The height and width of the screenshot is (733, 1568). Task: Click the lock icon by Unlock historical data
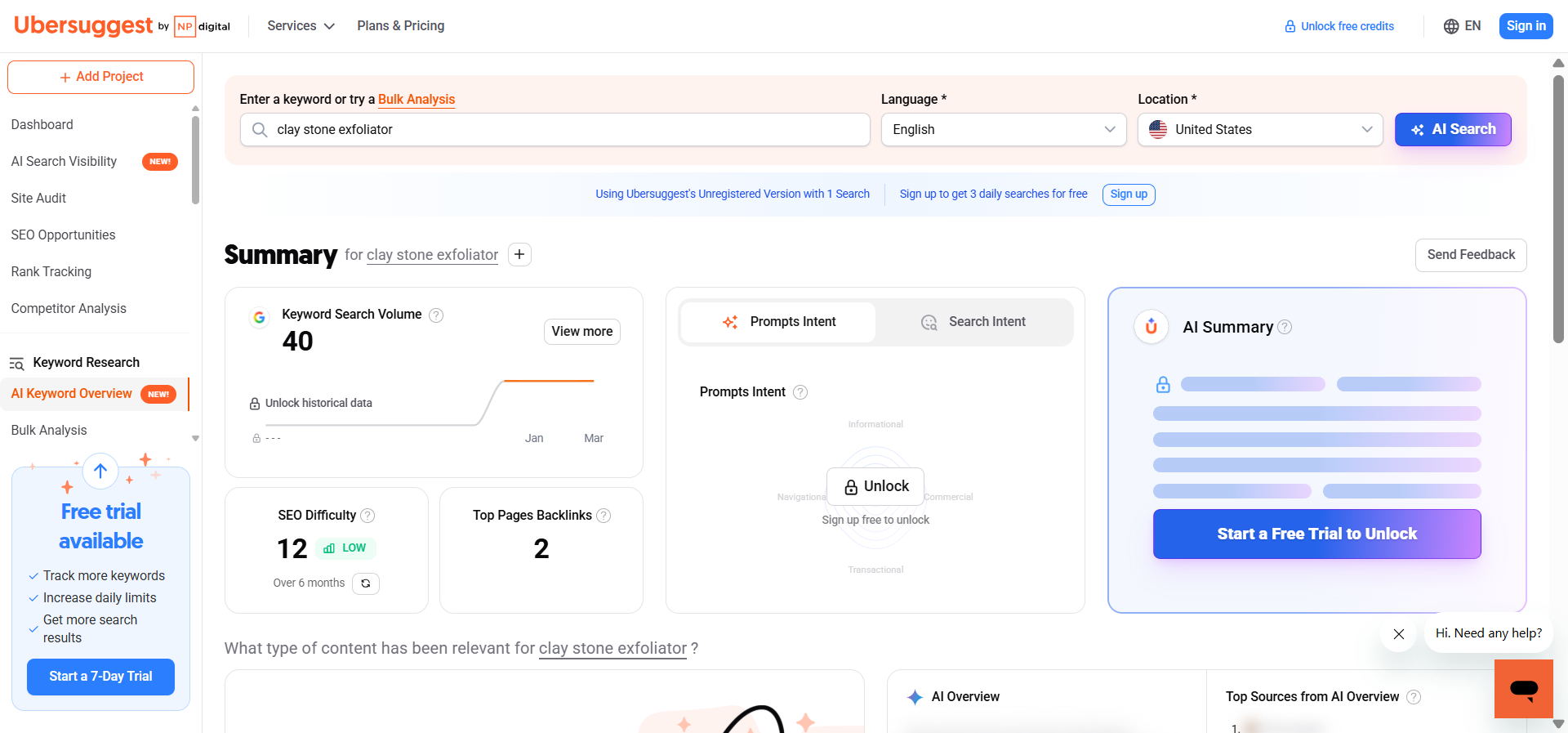point(255,404)
